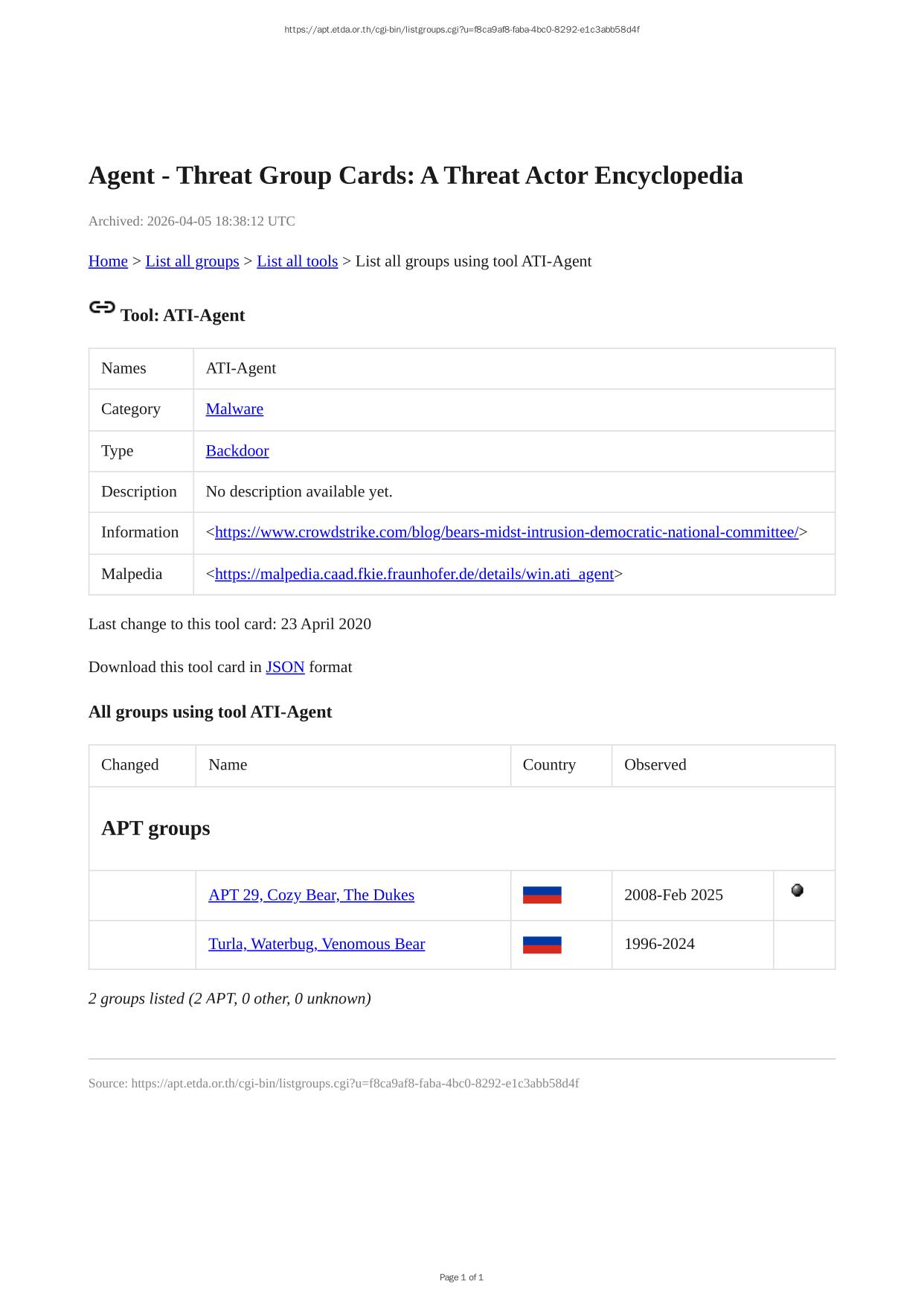Open Turla, Waterbug, Venomous Bear group
Image resolution: width=924 pixels, height=1307 pixels.
(316, 944)
